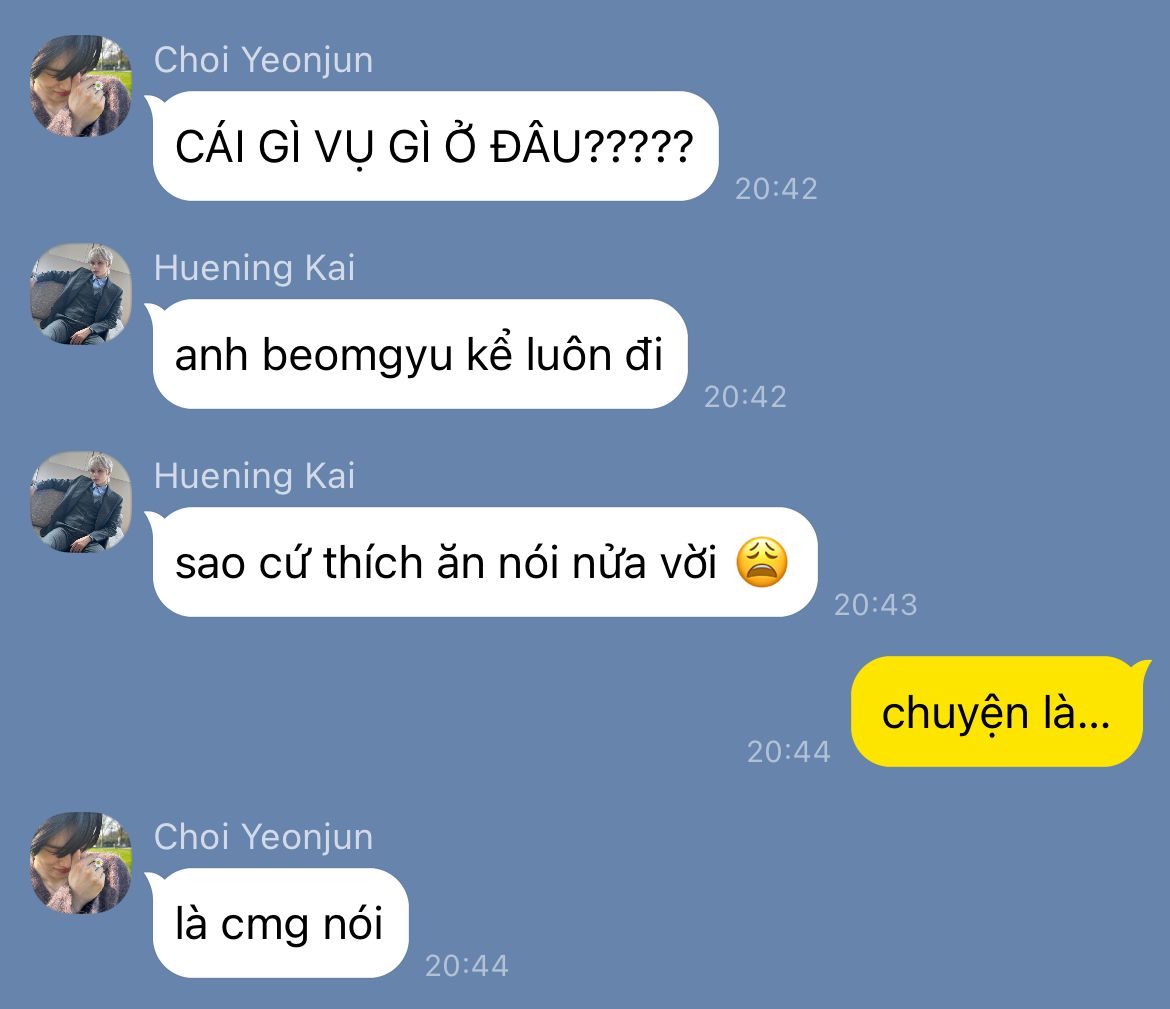Click the weary face emoji in message
Viewport: 1170px width, 1009px height.
pyautogui.click(x=762, y=562)
